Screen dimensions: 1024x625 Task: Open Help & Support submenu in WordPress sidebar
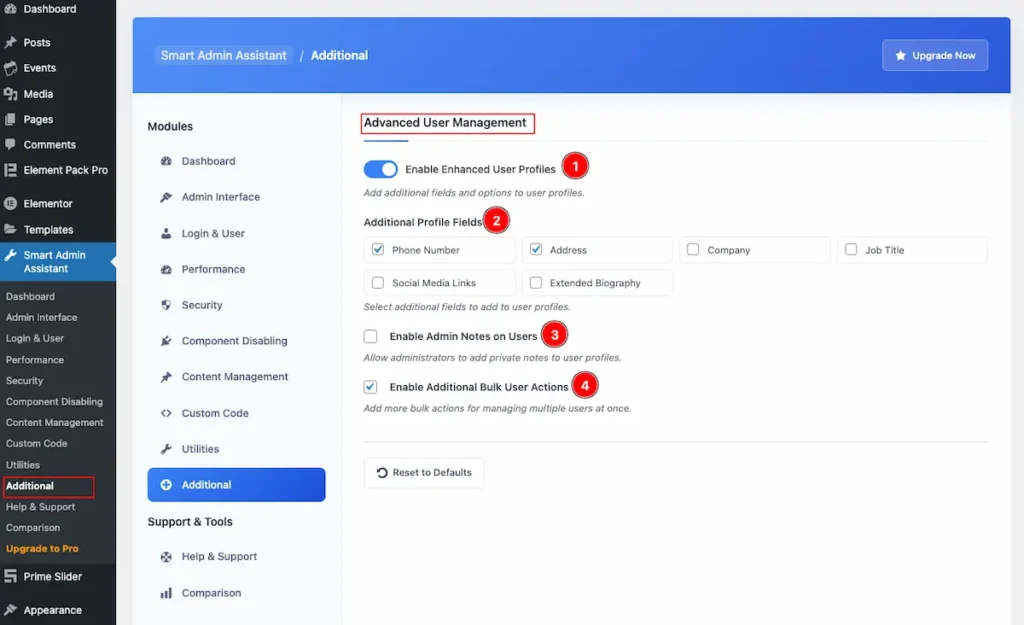point(40,507)
